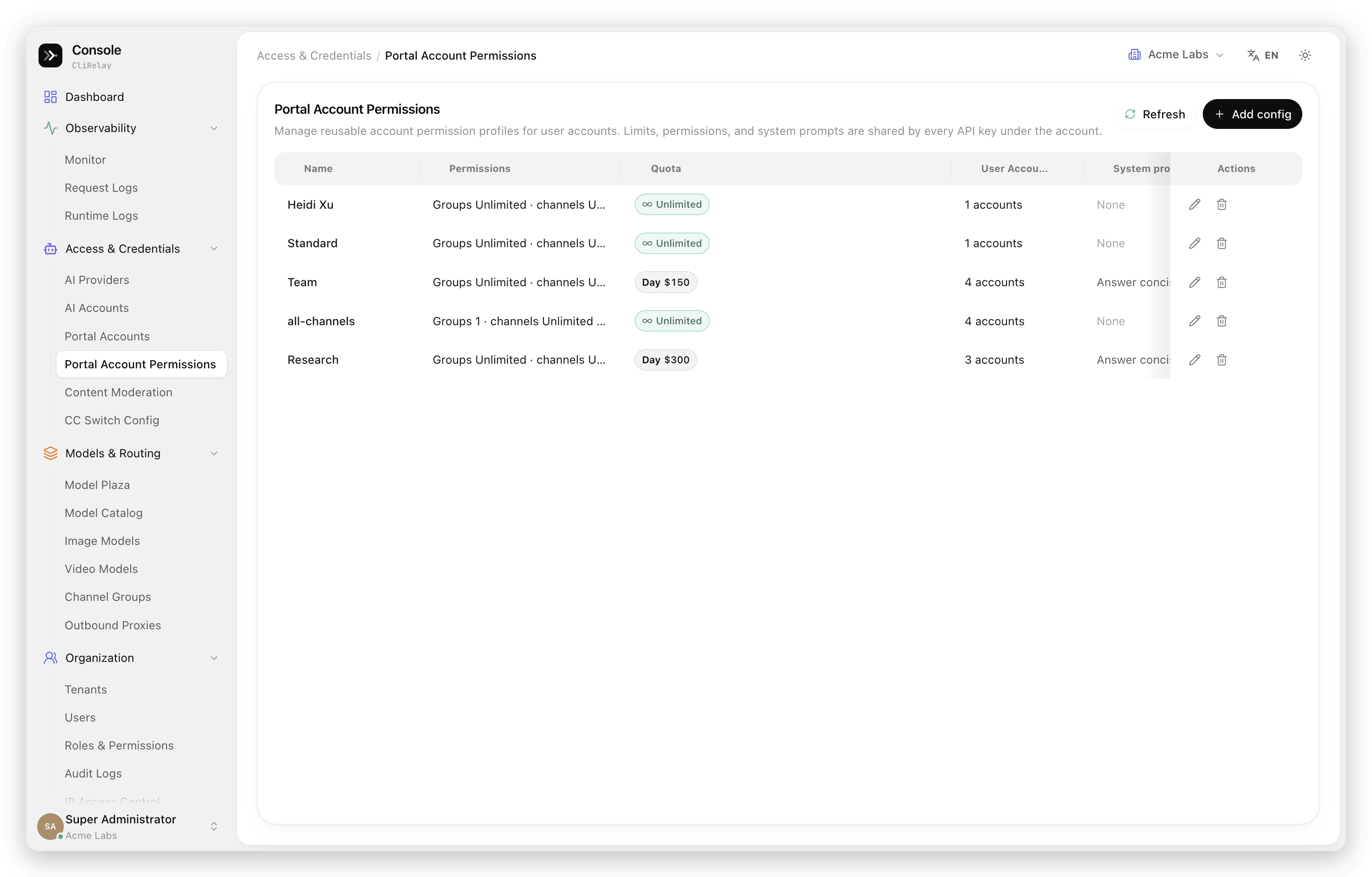Delete the all-channels permission profile
The height and width of the screenshot is (877, 1372).
point(1222,321)
